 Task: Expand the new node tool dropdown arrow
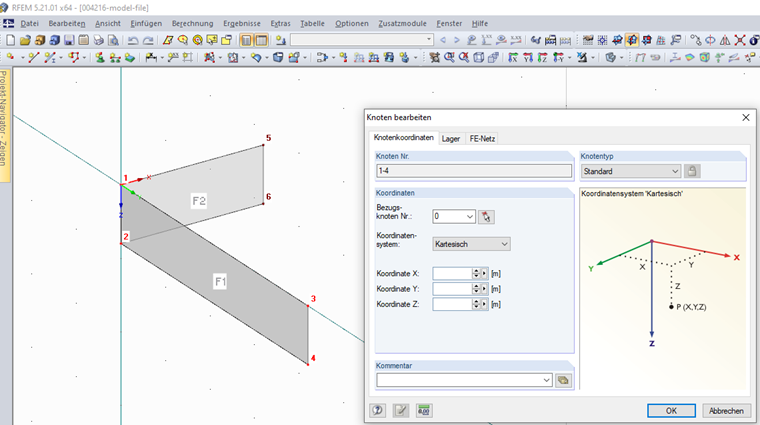coord(22,58)
